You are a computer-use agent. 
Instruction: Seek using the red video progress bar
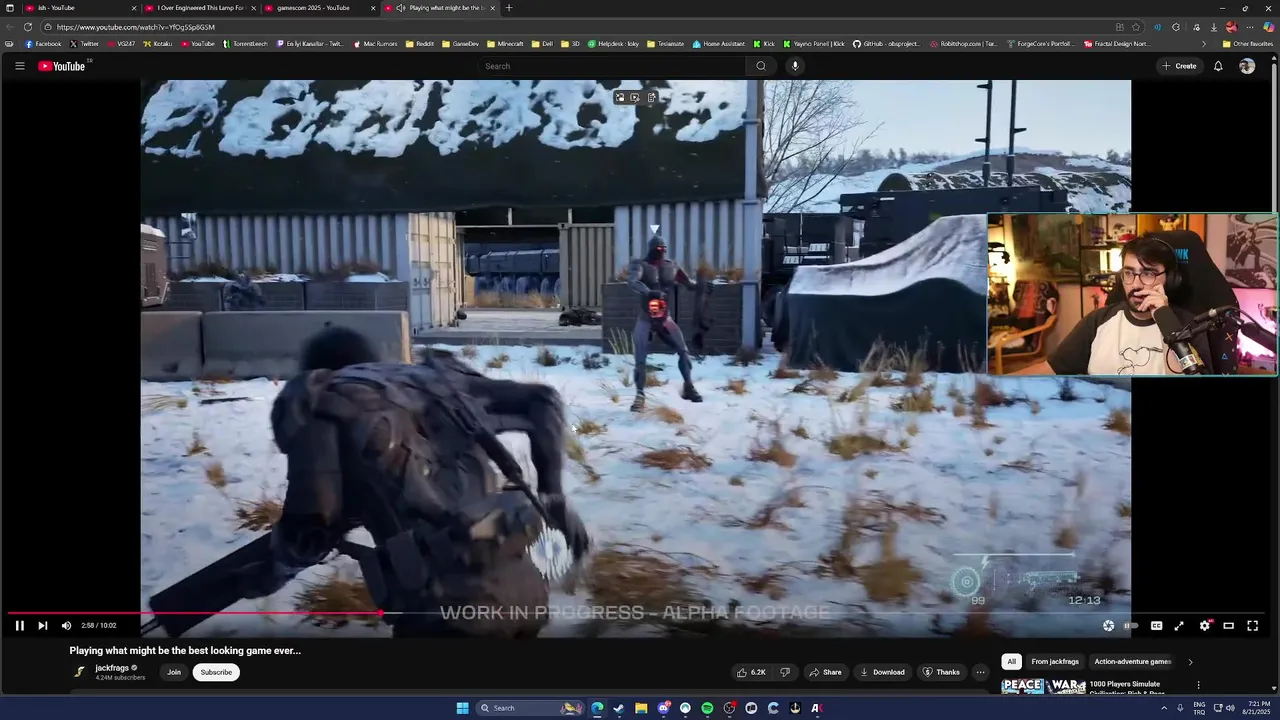click(x=195, y=613)
